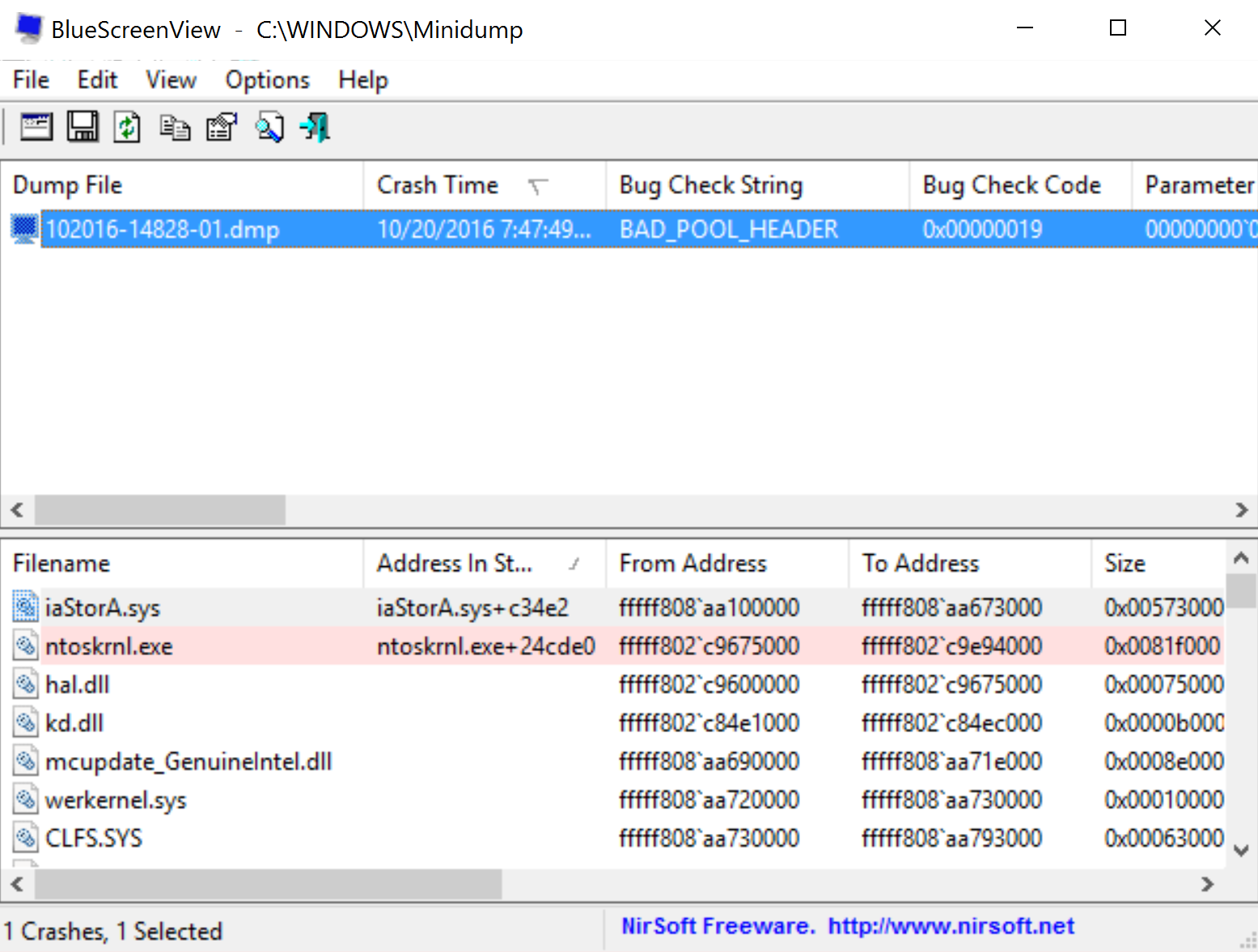Click the Refresh toolbar icon
Viewport: 1258px width, 952px height.
point(127,127)
